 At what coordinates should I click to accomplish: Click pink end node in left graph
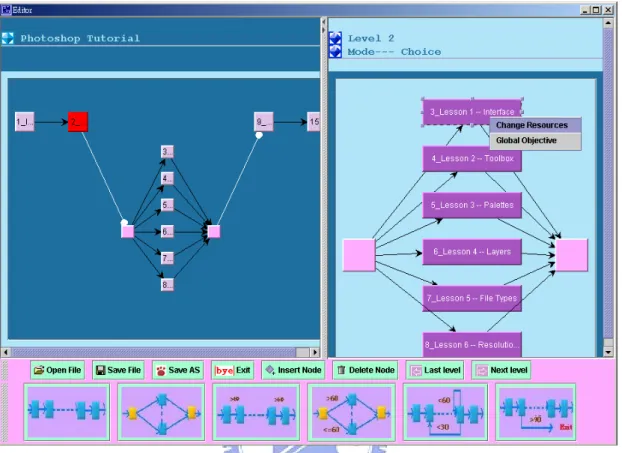tap(214, 231)
